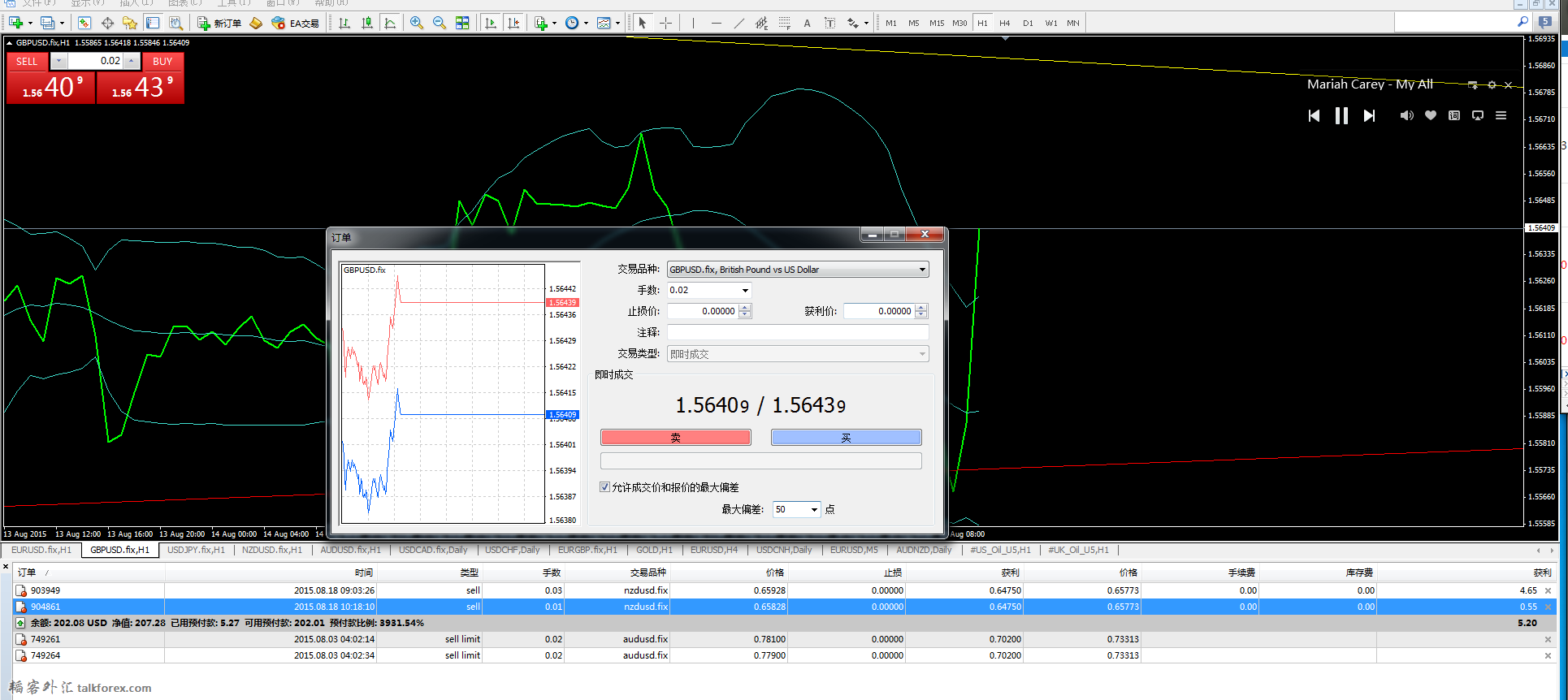Open the indicators list icon

(x=541, y=23)
